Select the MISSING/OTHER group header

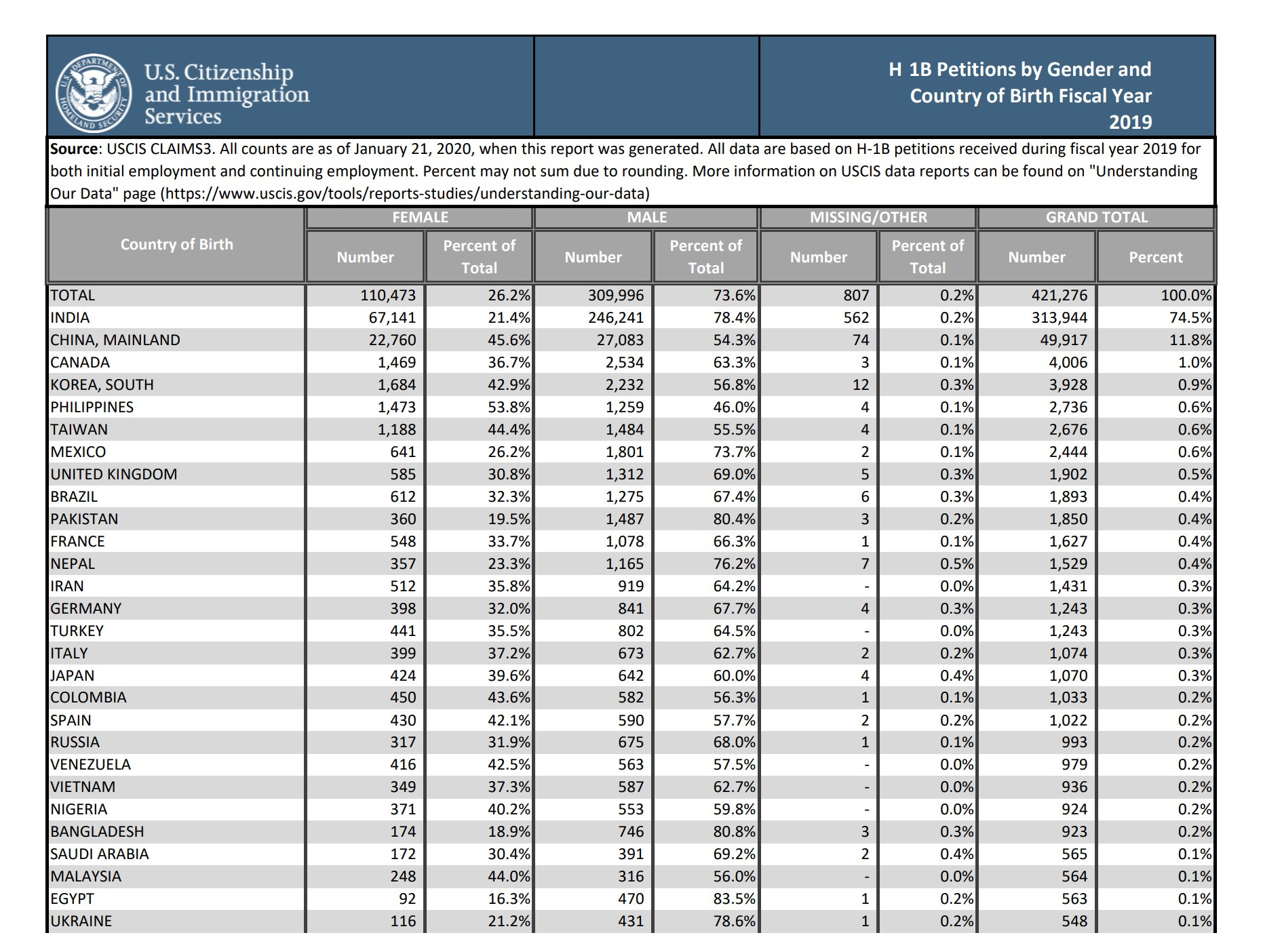pos(868,218)
